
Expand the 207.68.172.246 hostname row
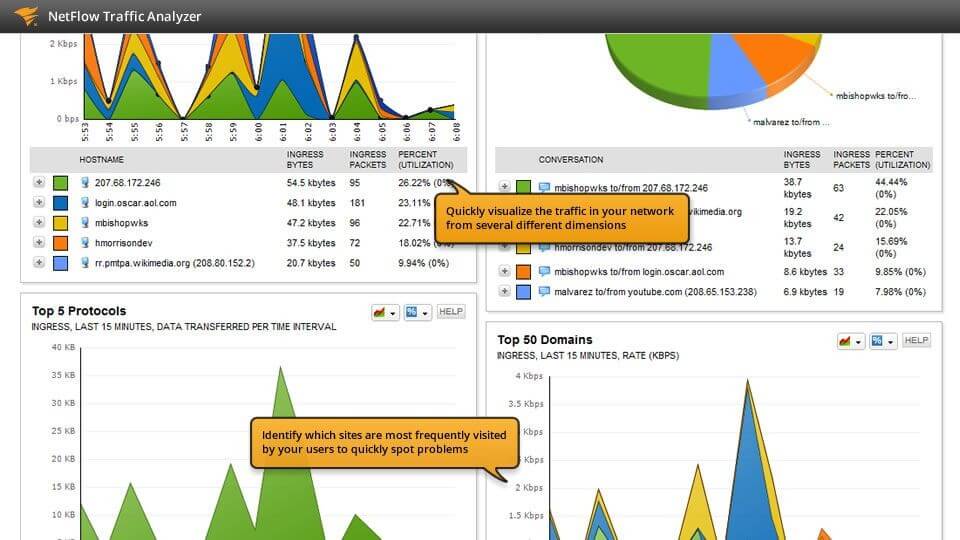click(x=39, y=182)
